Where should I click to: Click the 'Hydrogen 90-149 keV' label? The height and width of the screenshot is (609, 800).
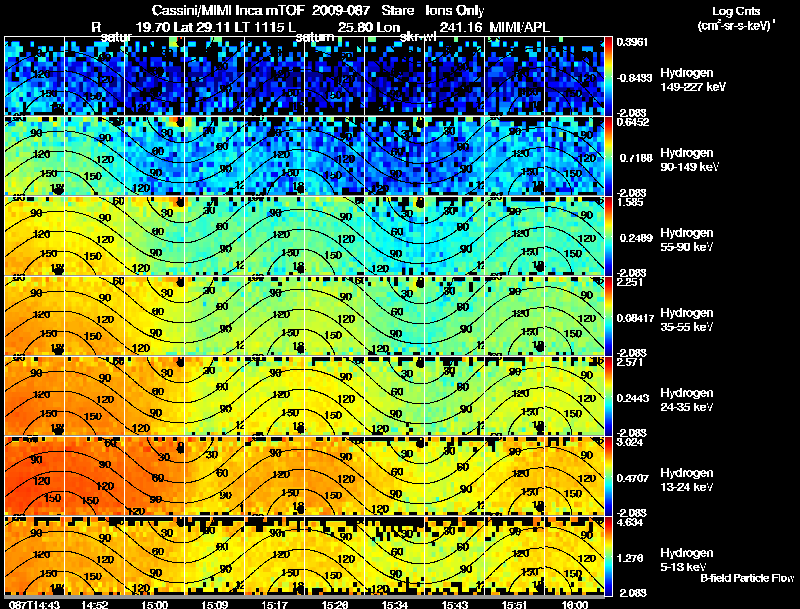point(690,160)
